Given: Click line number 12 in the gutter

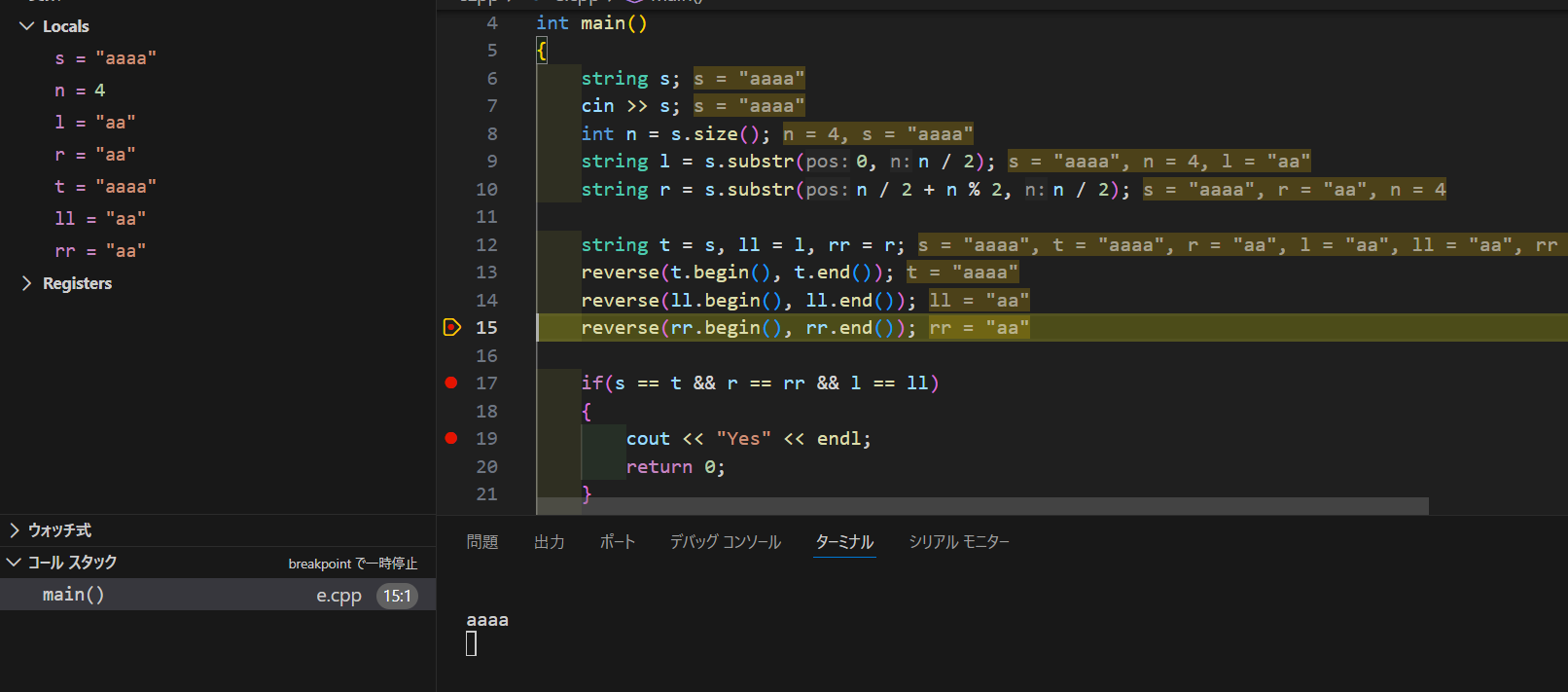Looking at the screenshot, I should tap(486, 245).
